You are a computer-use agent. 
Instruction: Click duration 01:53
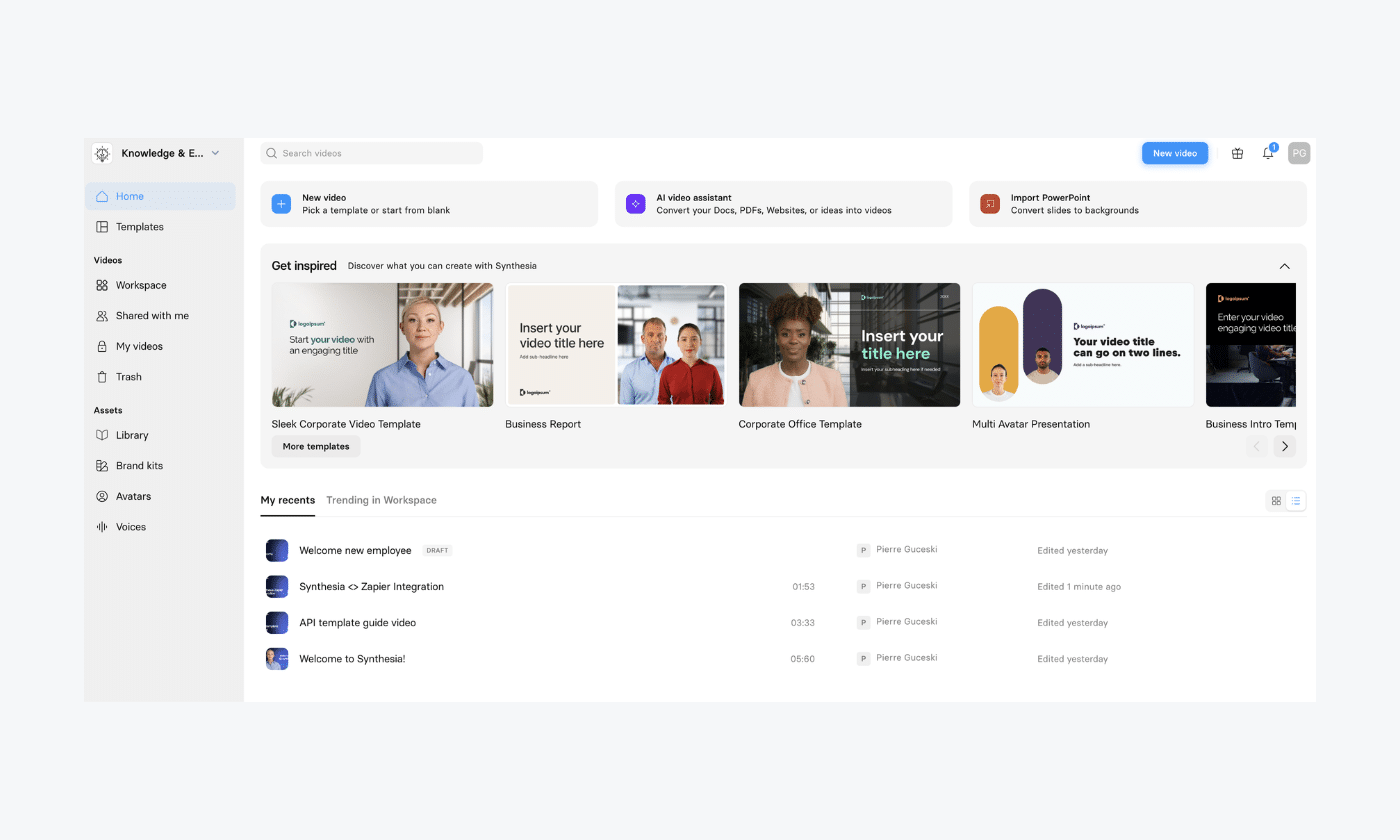tap(803, 587)
